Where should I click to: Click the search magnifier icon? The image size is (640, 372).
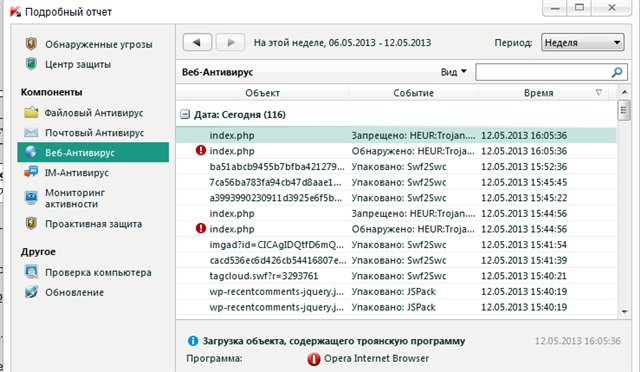pos(617,72)
